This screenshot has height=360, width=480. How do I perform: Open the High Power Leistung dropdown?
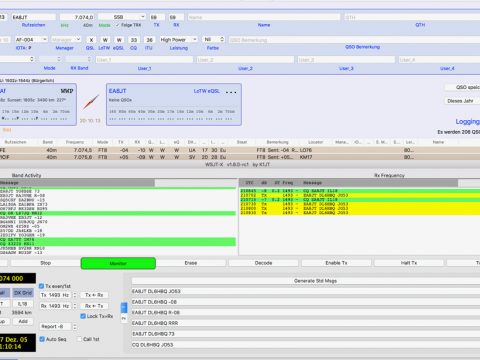tap(179, 39)
